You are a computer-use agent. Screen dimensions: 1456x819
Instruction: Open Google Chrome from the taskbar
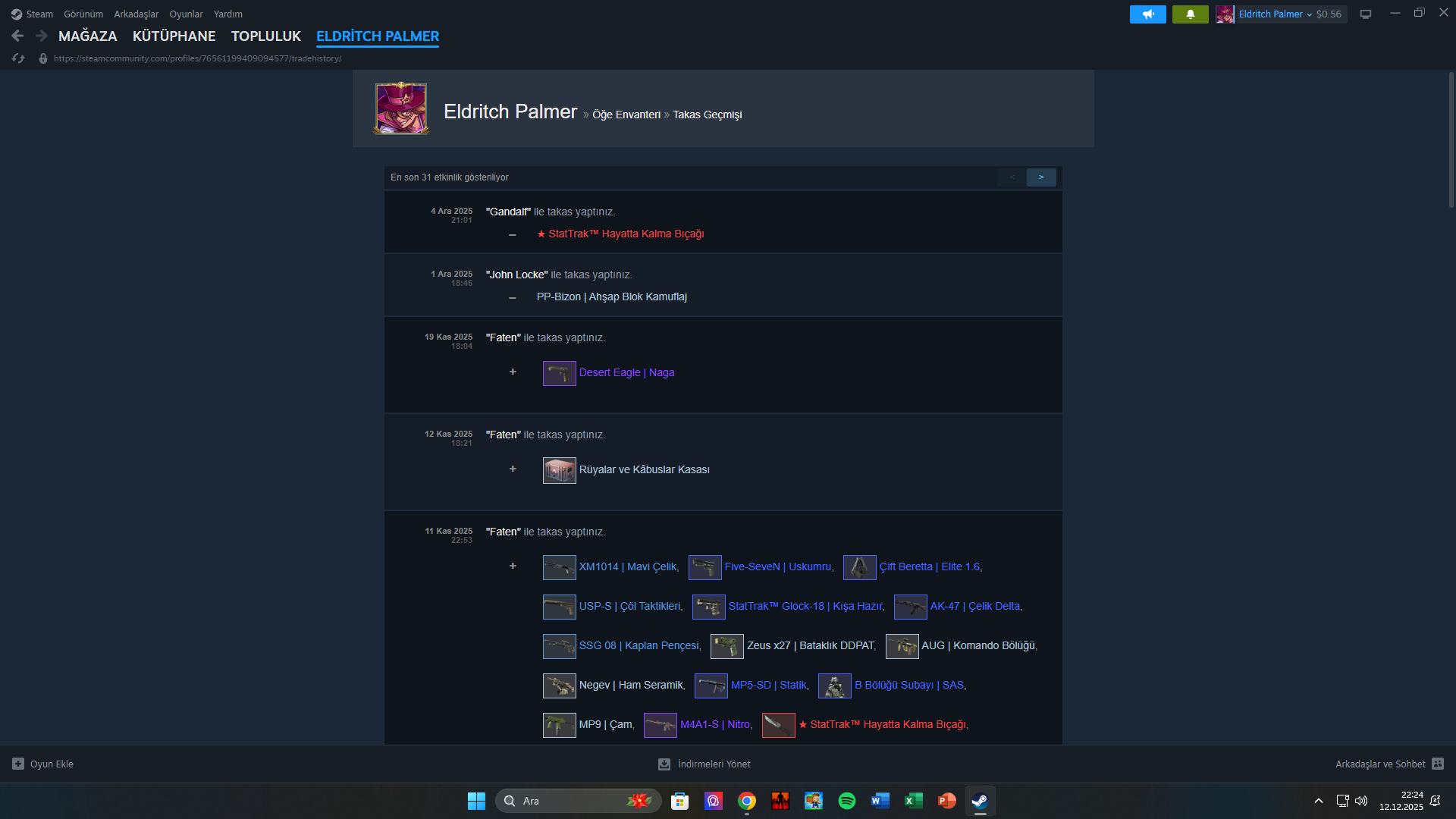pyautogui.click(x=747, y=801)
